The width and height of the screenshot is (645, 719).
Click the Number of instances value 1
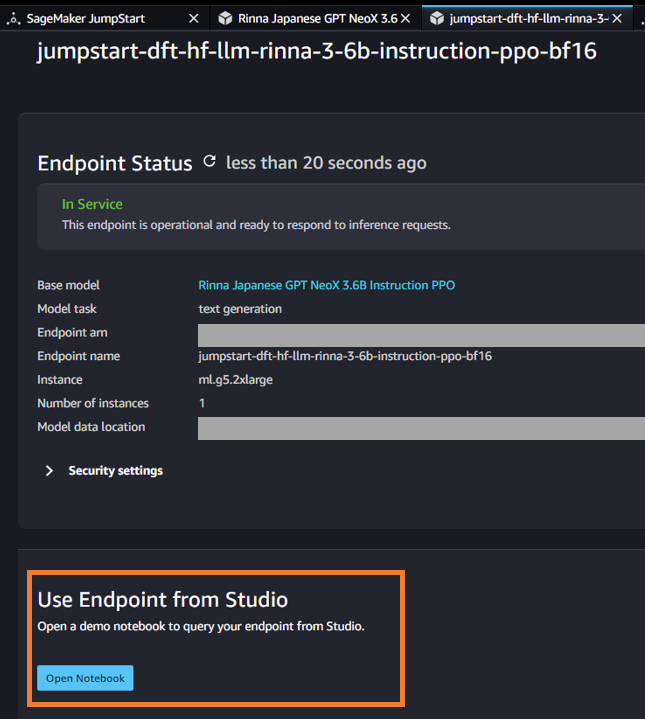pos(202,404)
